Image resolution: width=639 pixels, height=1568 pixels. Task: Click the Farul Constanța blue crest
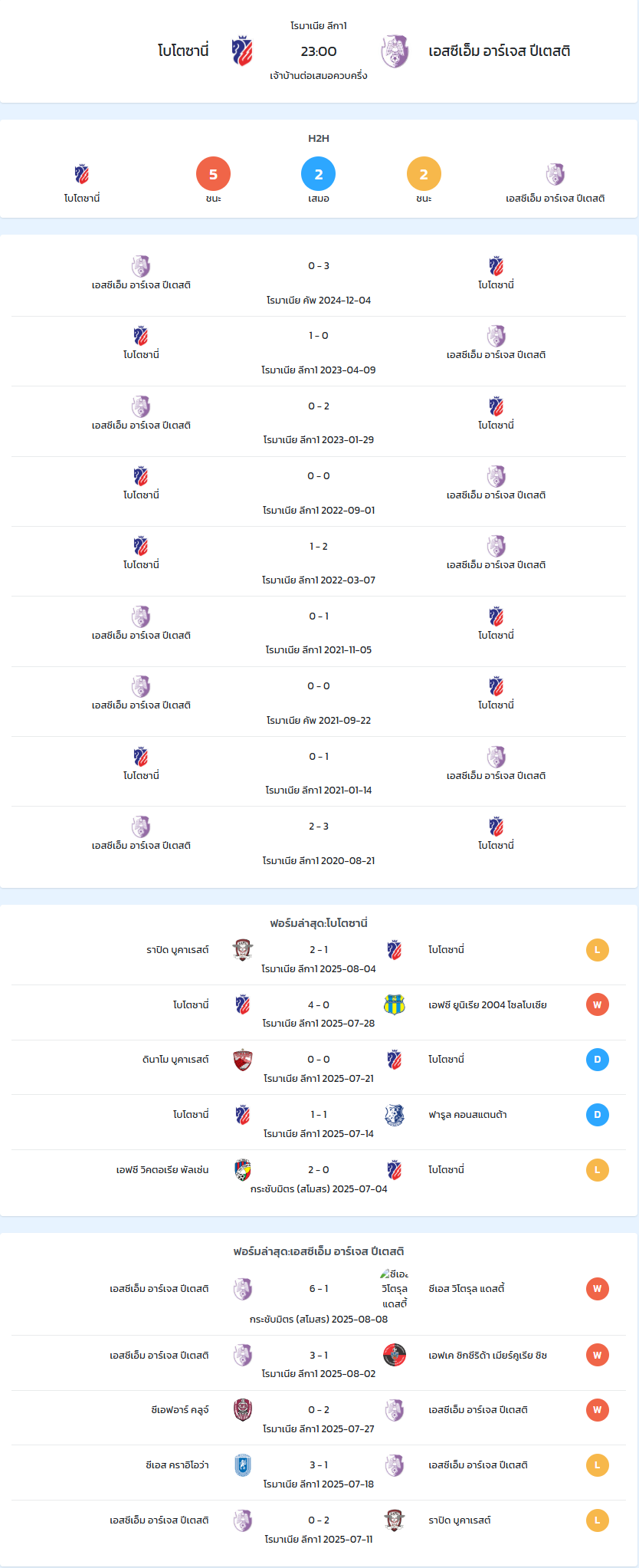394,1115
